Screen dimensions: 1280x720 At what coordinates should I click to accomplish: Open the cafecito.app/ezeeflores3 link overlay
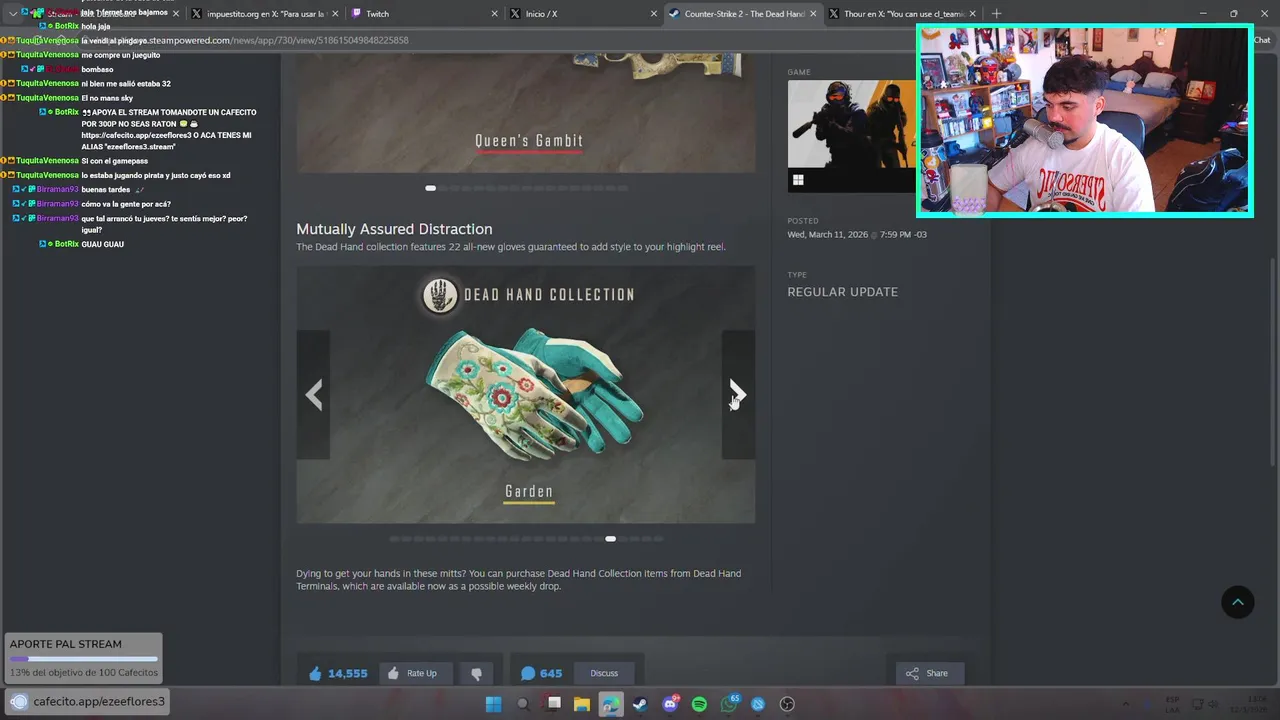pos(88,701)
